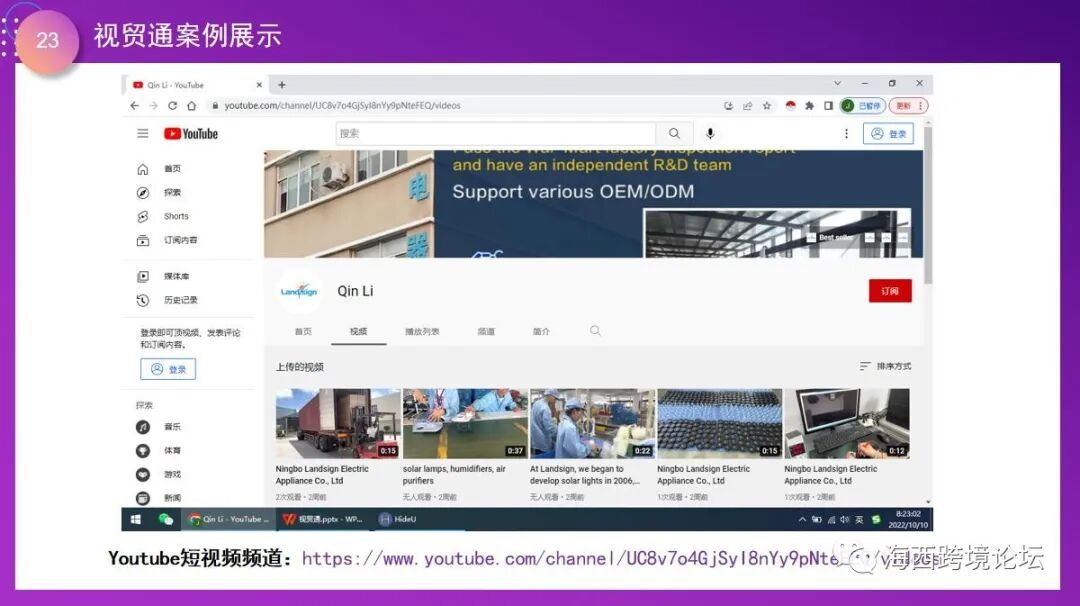The height and width of the screenshot is (606, 1080).
Task: Select the channel 简介 tab
Action: pyautogui.click(x=541, y=331)
